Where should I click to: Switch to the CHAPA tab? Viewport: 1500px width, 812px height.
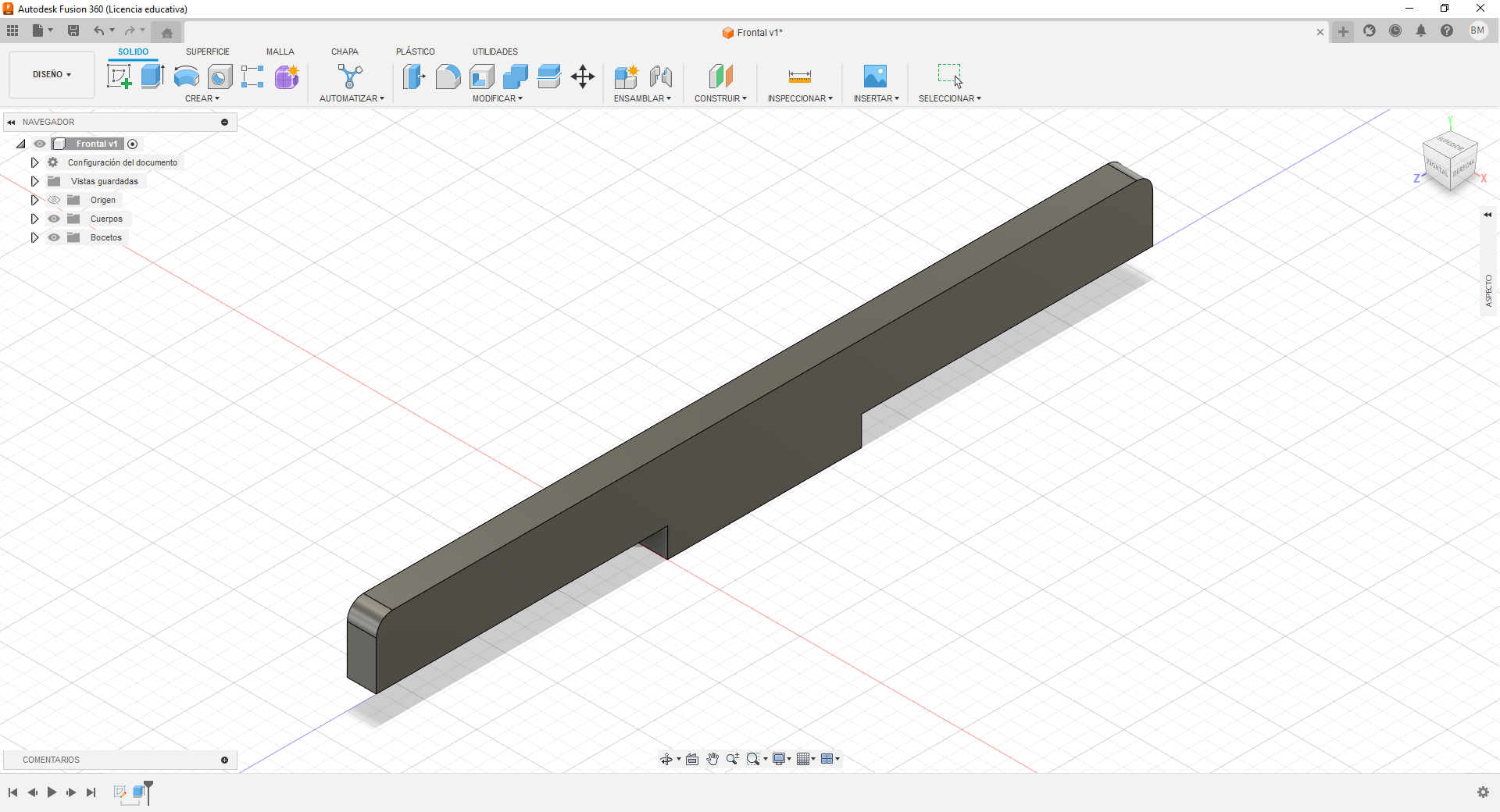click(x=345, y=52)
